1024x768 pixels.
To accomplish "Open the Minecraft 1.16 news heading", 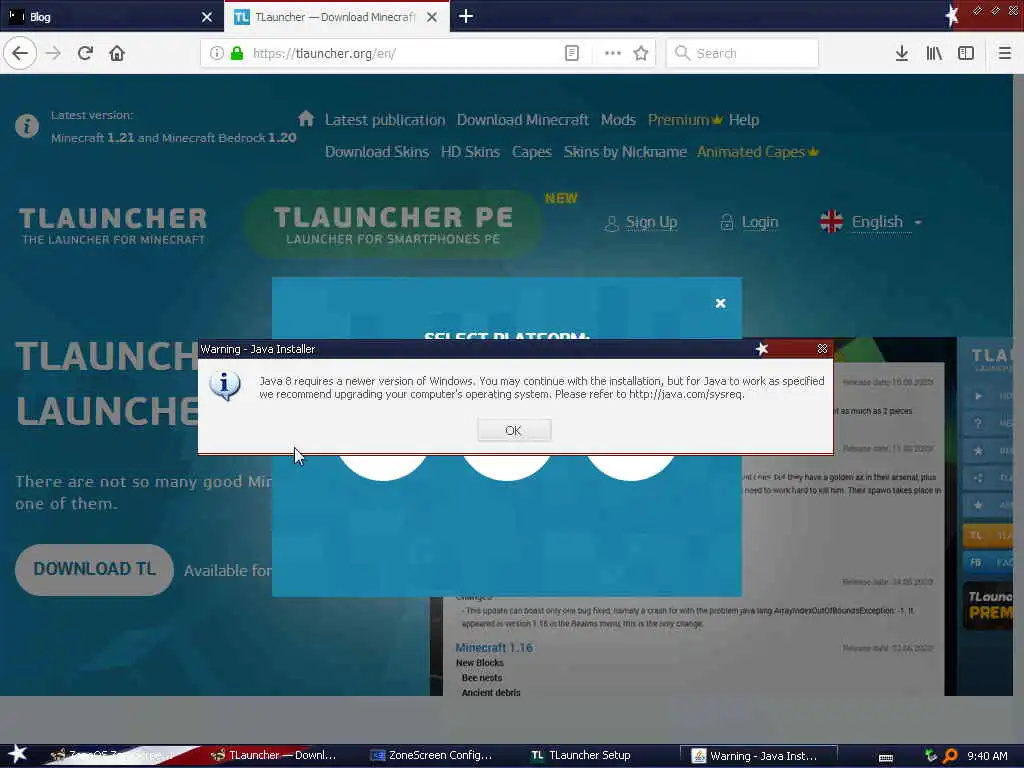I will [494, 647].
